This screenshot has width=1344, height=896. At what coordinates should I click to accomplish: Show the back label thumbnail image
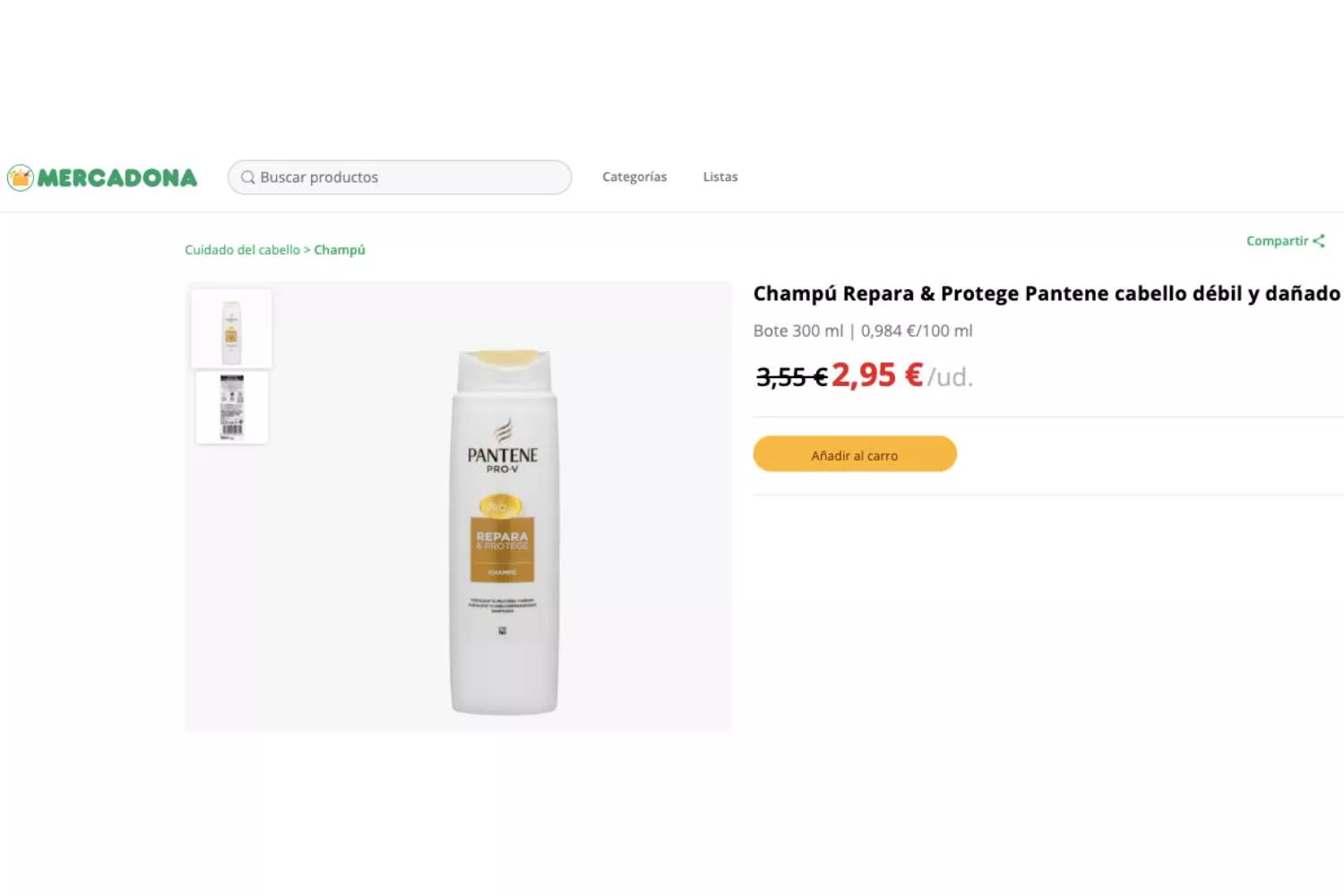[x=231, y=408]
